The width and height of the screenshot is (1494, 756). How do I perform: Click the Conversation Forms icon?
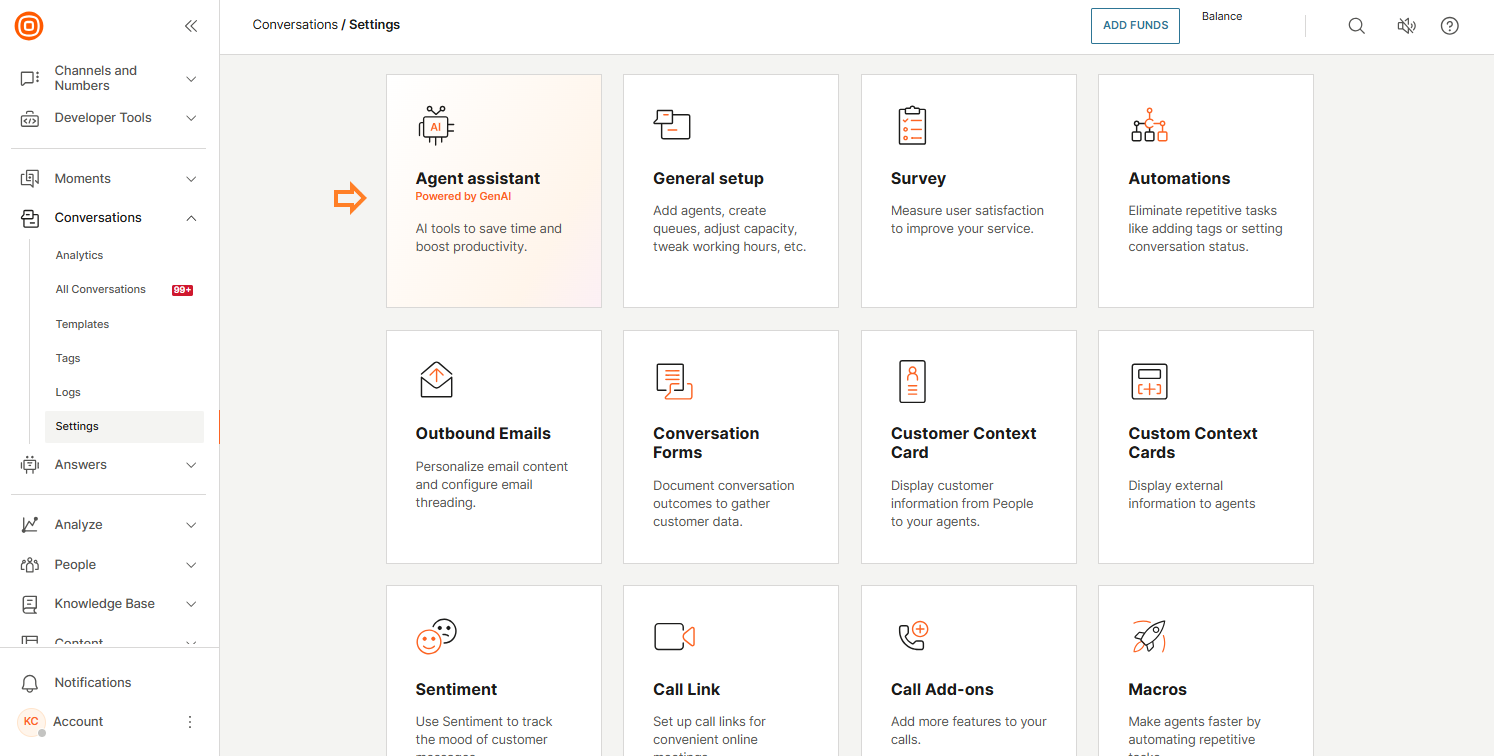pyautogui.click(x=674, y=381)
